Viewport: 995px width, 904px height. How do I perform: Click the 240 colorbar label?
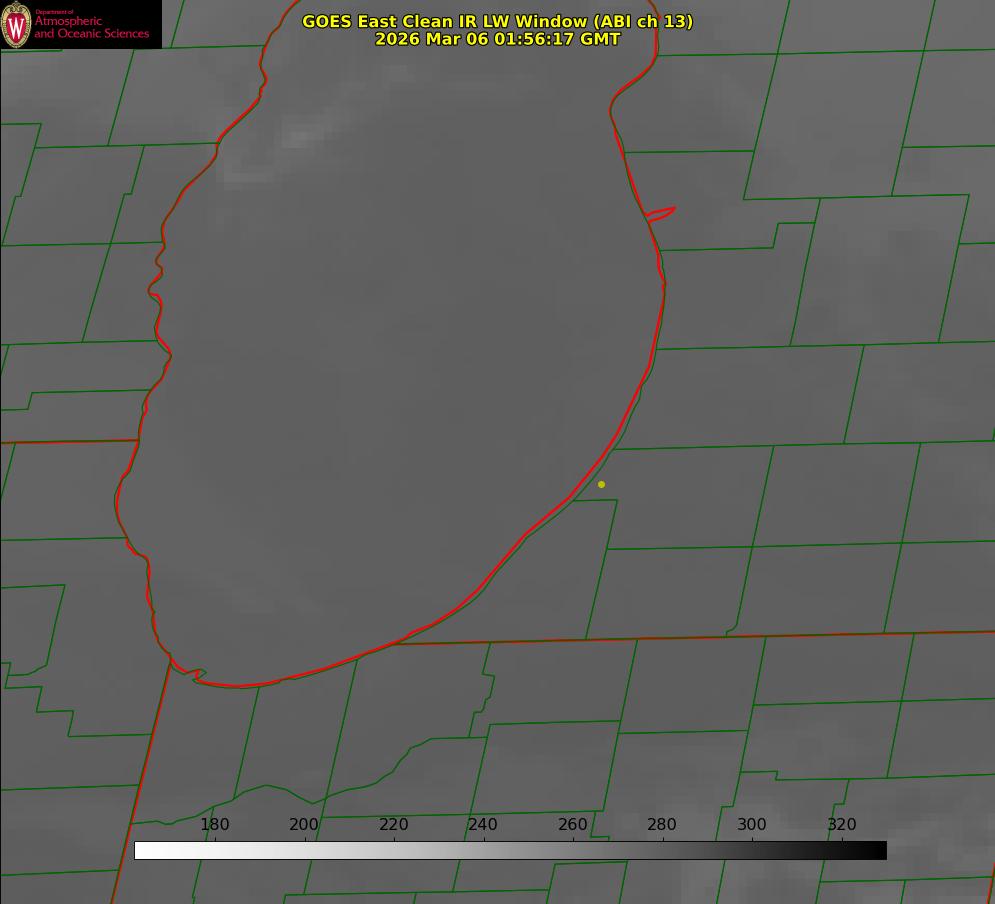coord(483,824)
